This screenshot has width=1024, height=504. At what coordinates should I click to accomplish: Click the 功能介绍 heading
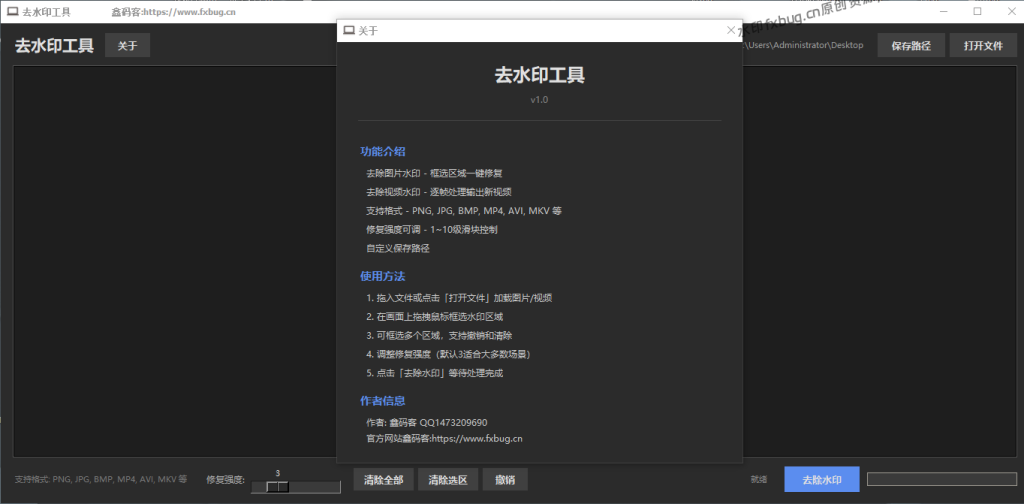click(x=383, y=151)
